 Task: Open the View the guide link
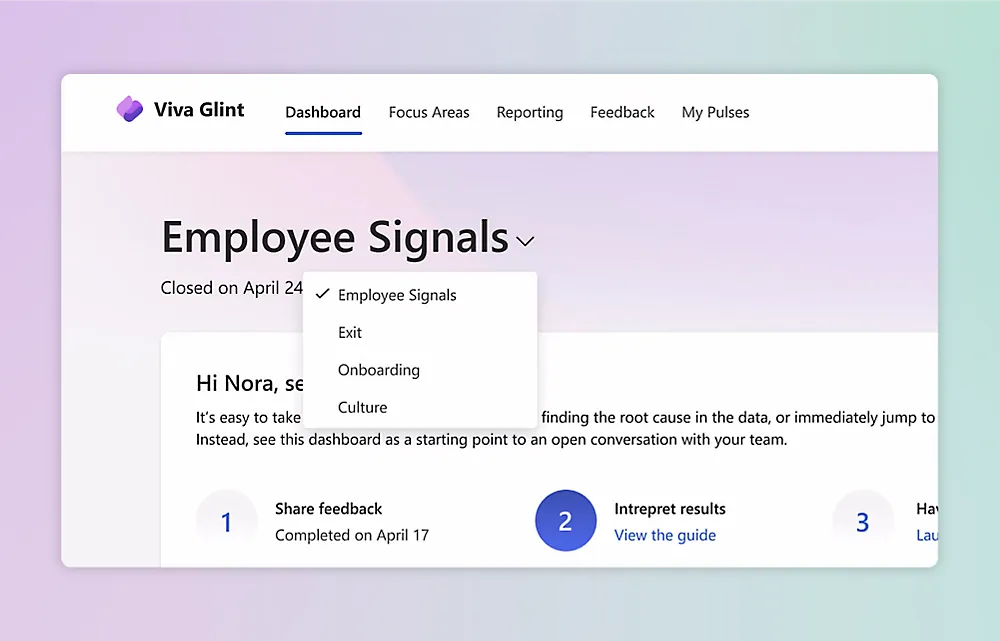click(665, 535)
